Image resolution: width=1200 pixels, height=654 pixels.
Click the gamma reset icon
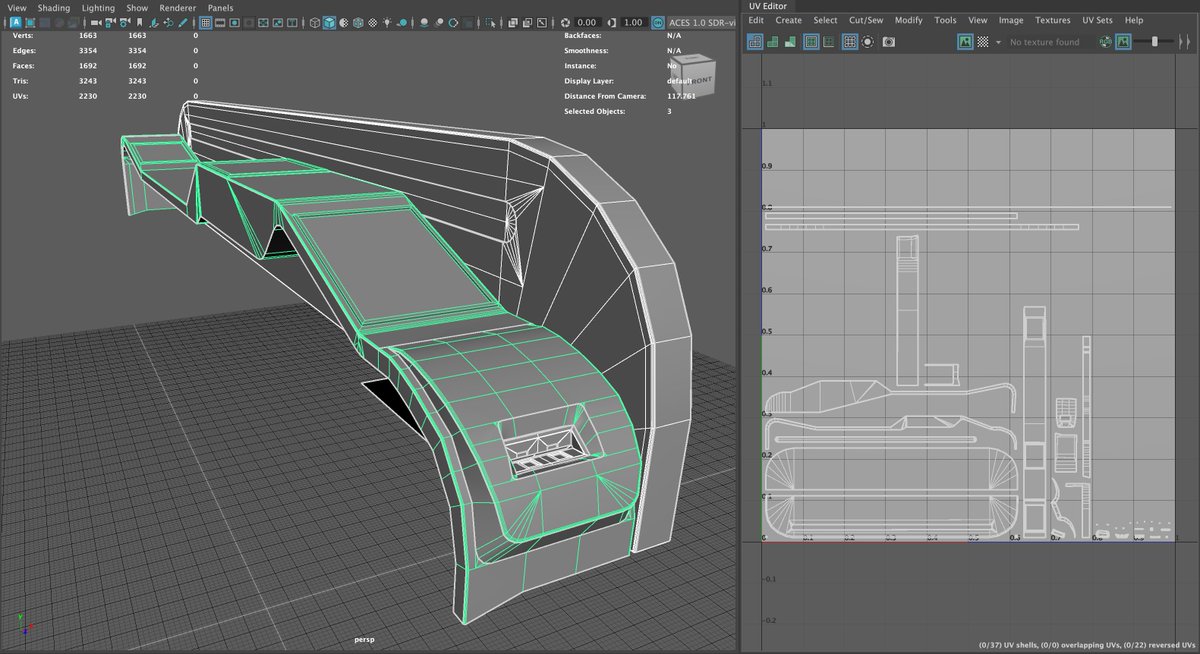(612, 22)
